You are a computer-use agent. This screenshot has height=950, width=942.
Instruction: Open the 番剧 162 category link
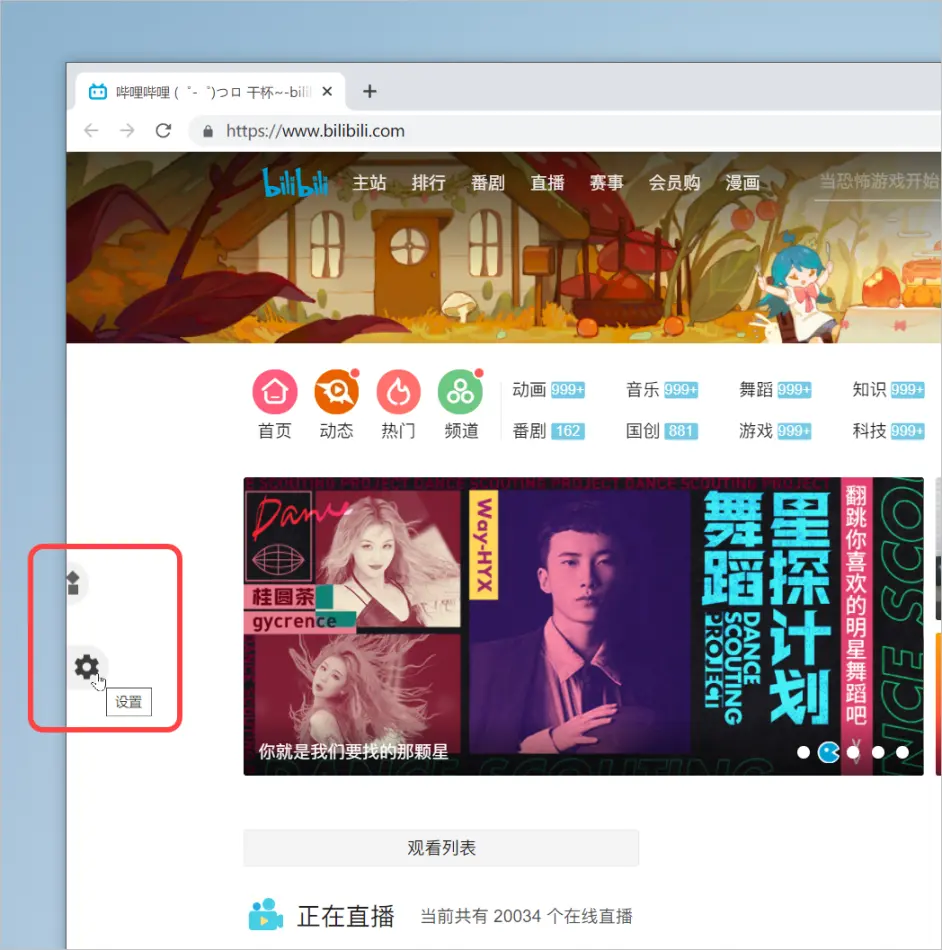(548, 431)
